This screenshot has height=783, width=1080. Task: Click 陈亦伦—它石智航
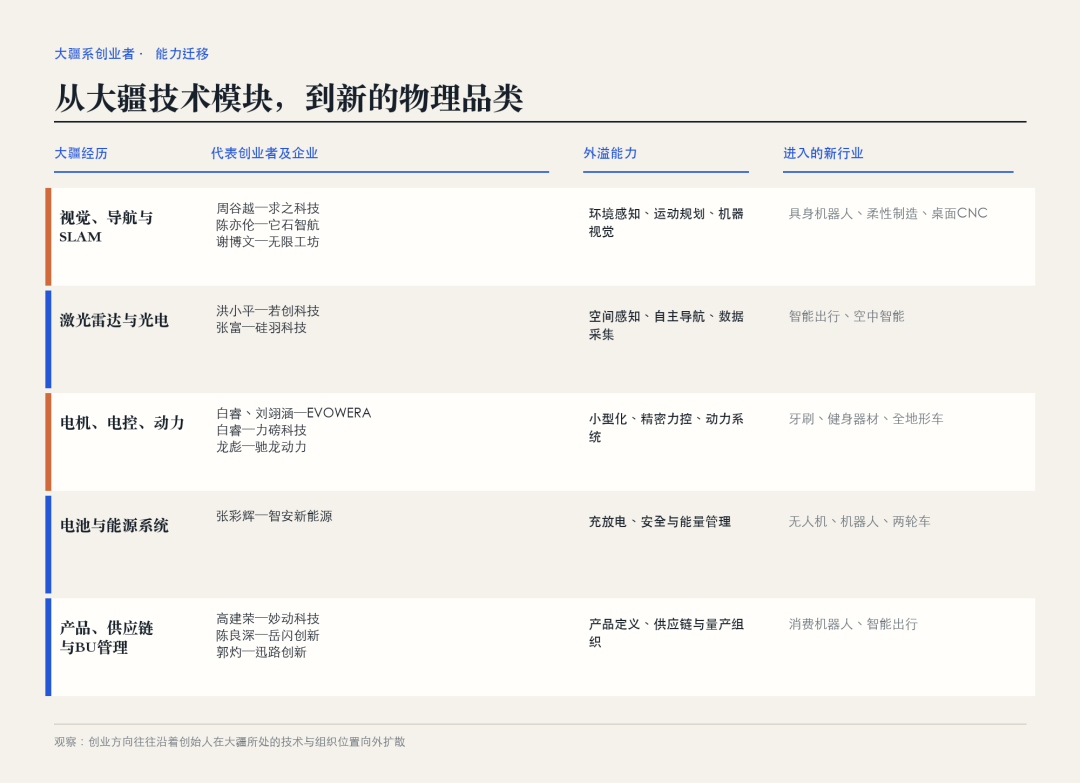[x=268, y=225]
